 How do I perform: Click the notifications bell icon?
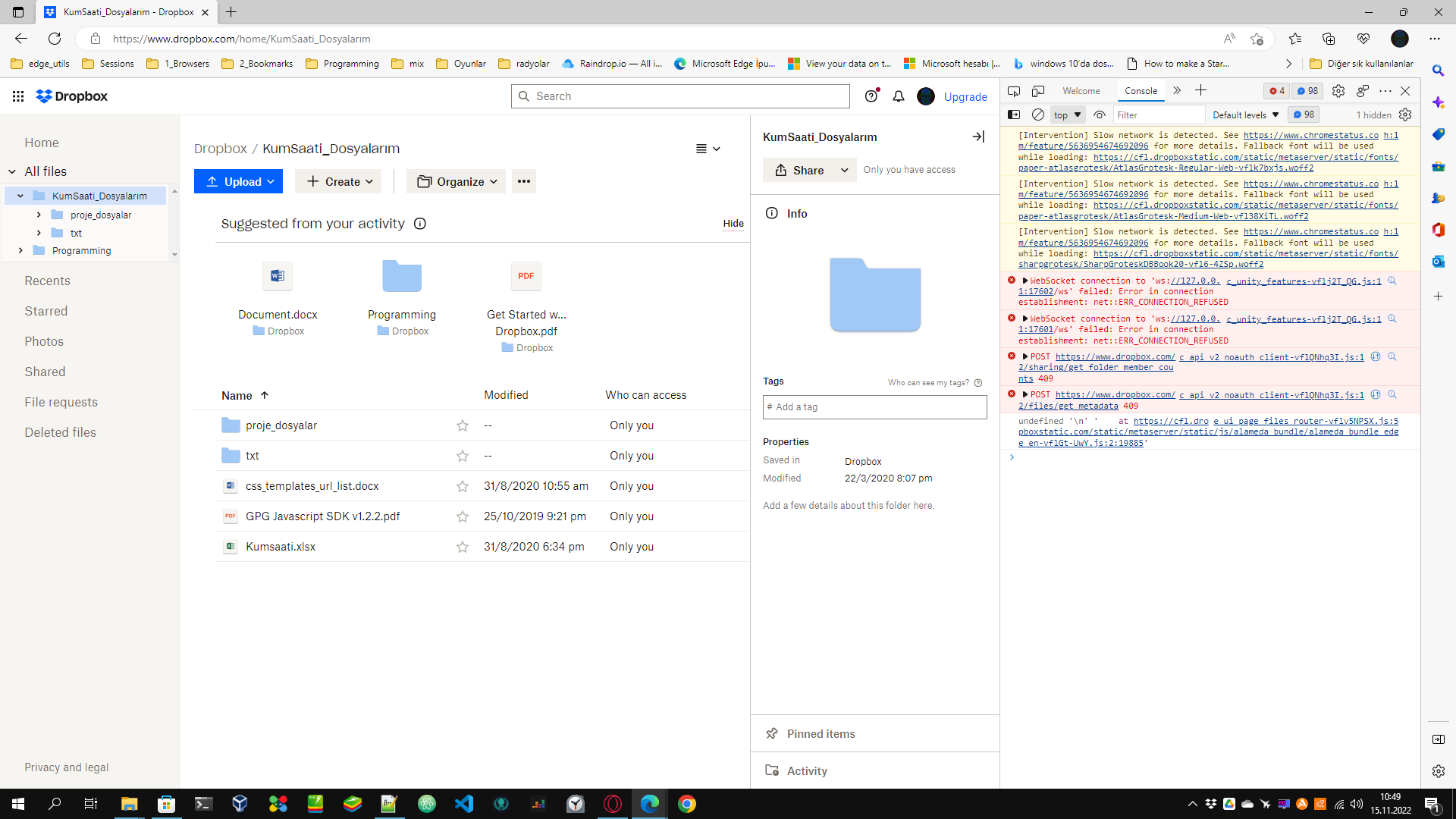point(899,96)
